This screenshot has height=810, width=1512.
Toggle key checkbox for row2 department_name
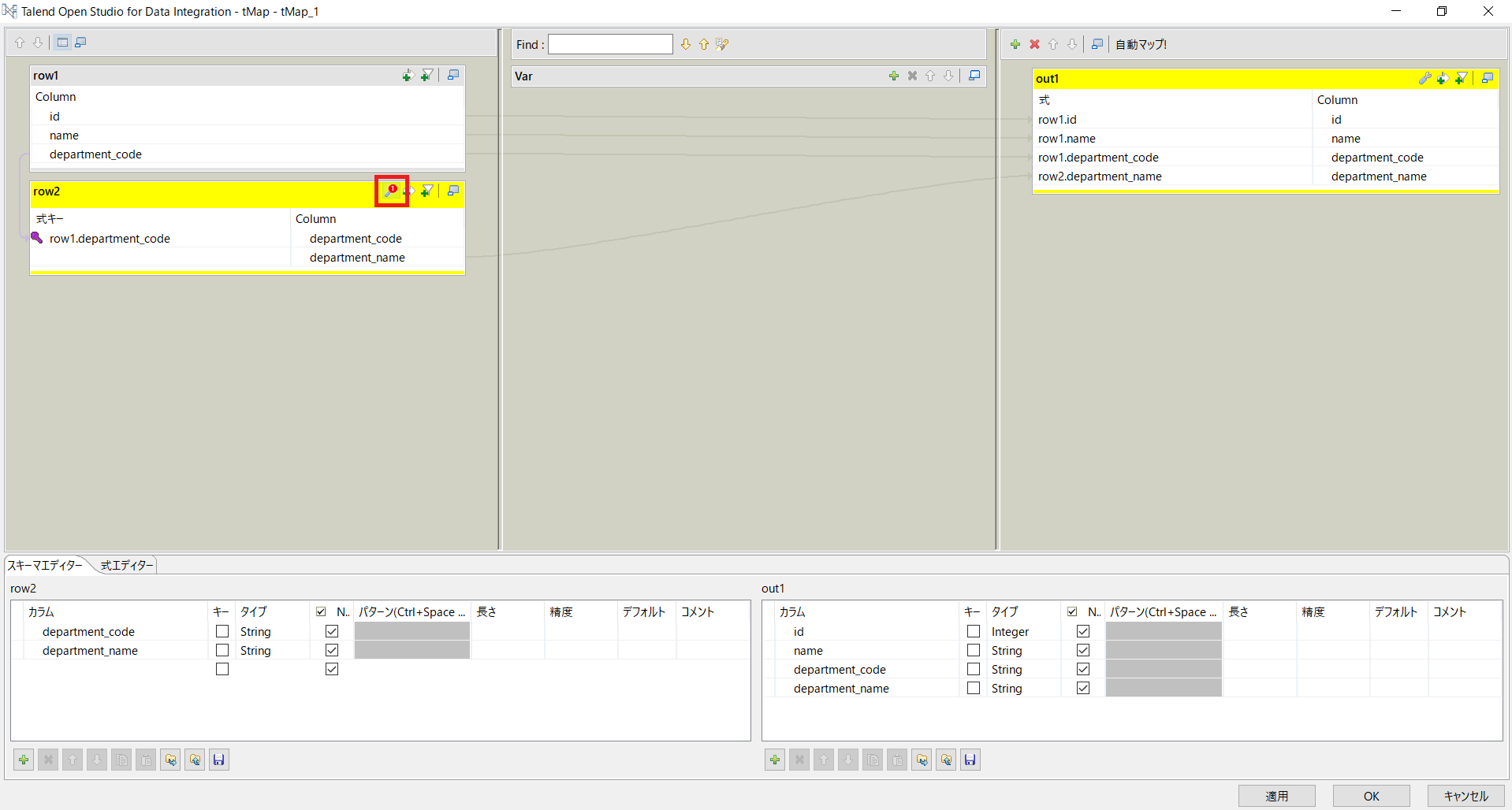222,650
